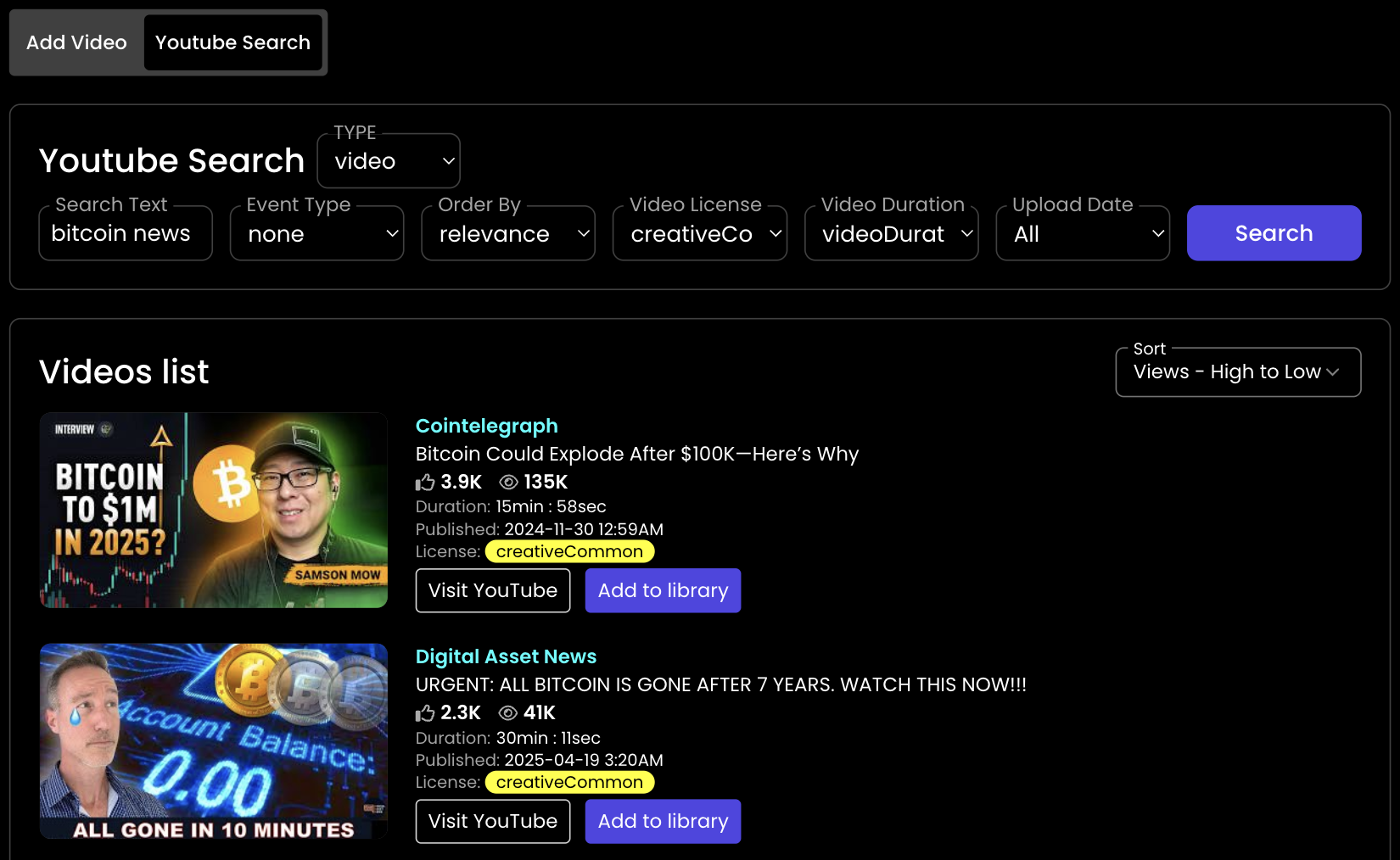Click the eye views icon next to 41K
This screenshot has width=1400, height=860.
coord(508,713)
